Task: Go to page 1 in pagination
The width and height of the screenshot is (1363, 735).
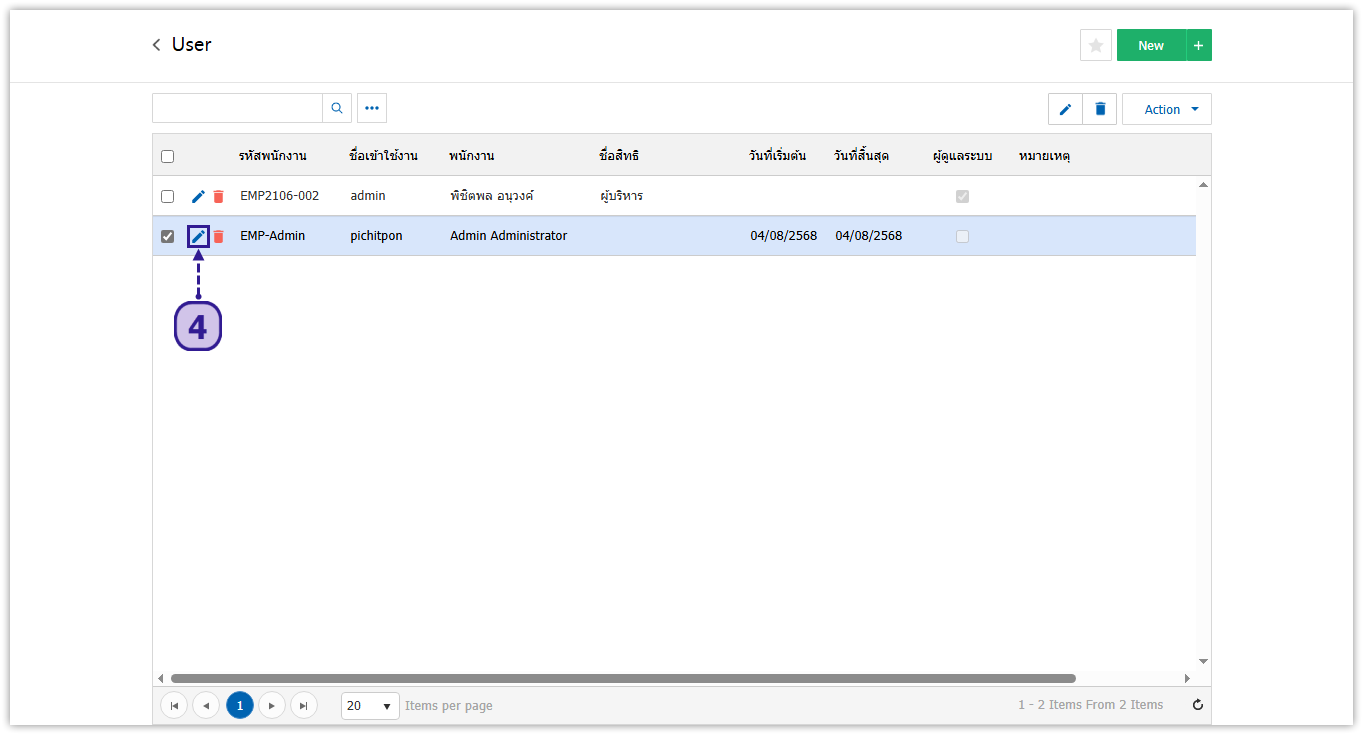Action: tap(240, 705)
